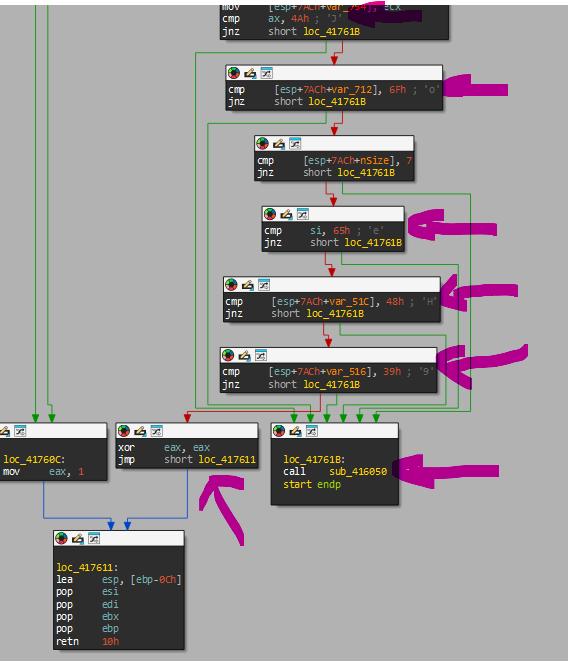
Task: Click the graph icon on the nSize compare block
Action: pos(295,144)
